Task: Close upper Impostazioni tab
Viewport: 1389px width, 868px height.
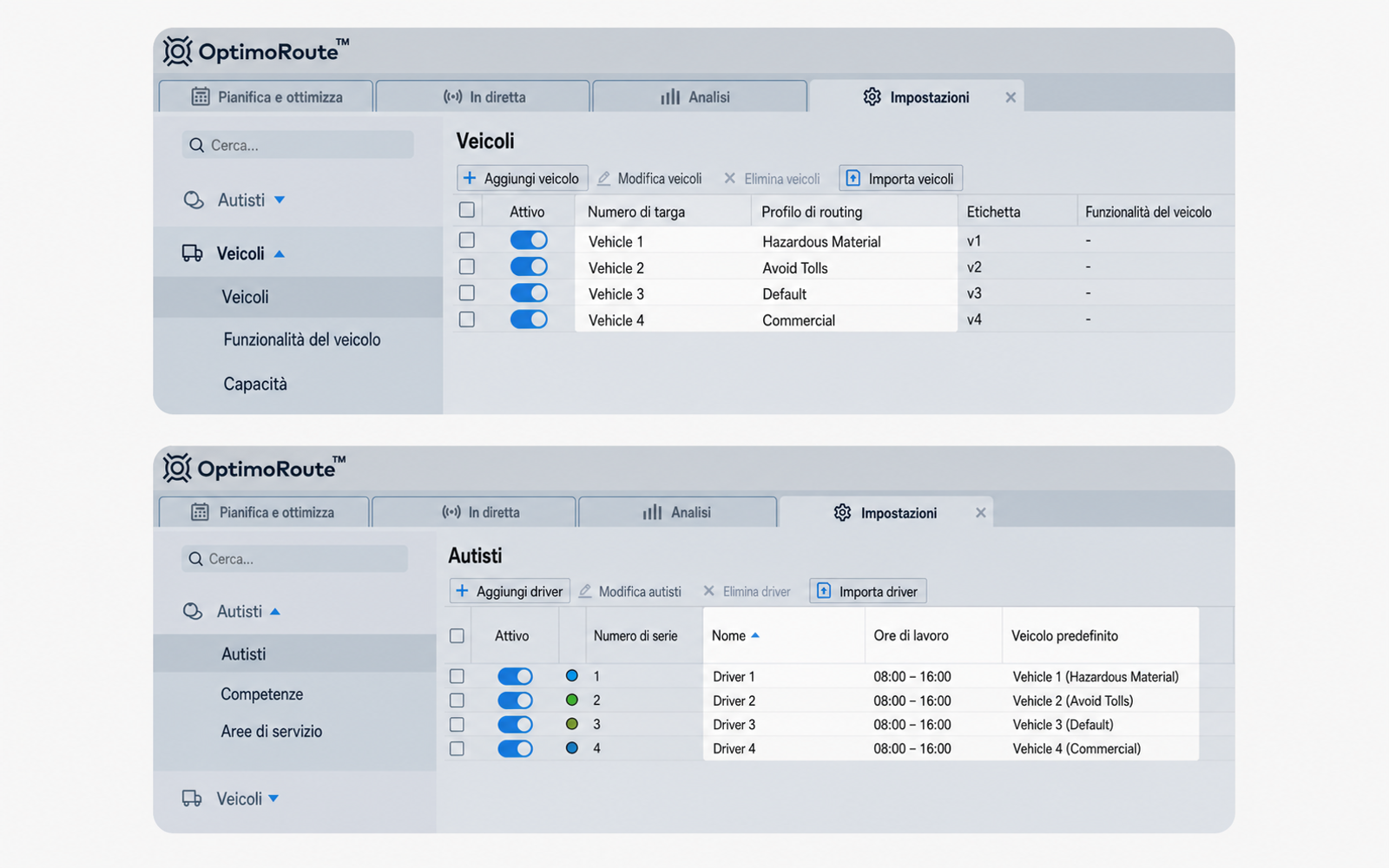Action: click(1010, 97)
